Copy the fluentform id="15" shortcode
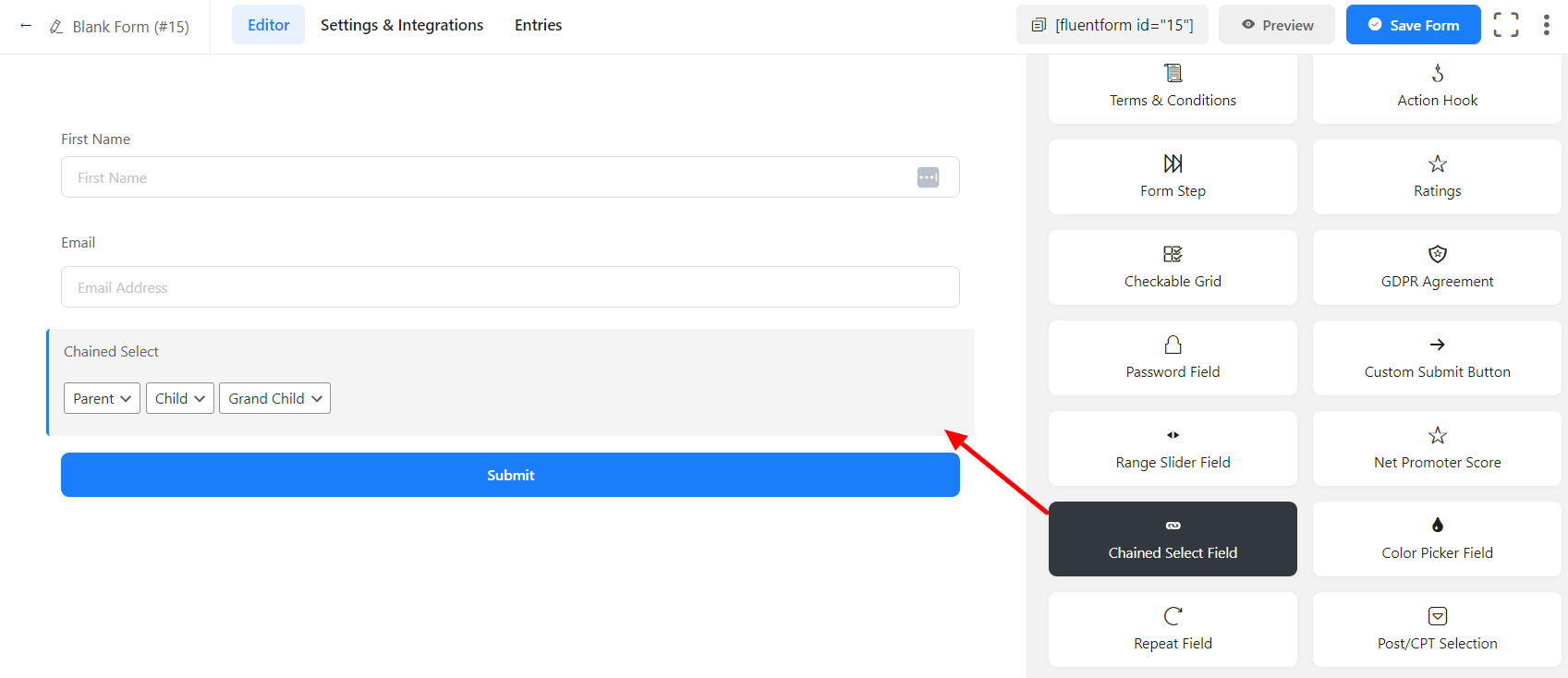The image size is (1568, 678). pyautogui.click(x=1112, y=25)
